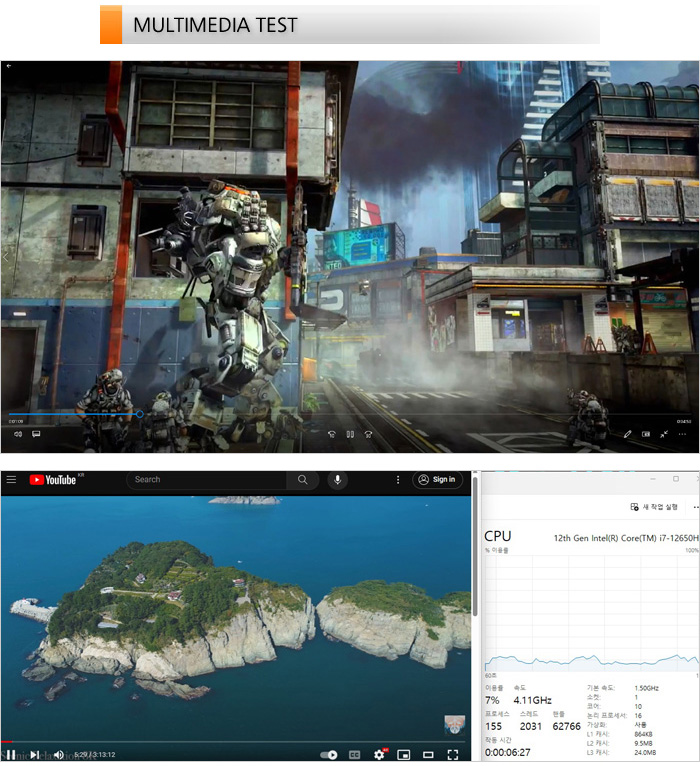Click the red YouTube progress bar

(7, 742)
